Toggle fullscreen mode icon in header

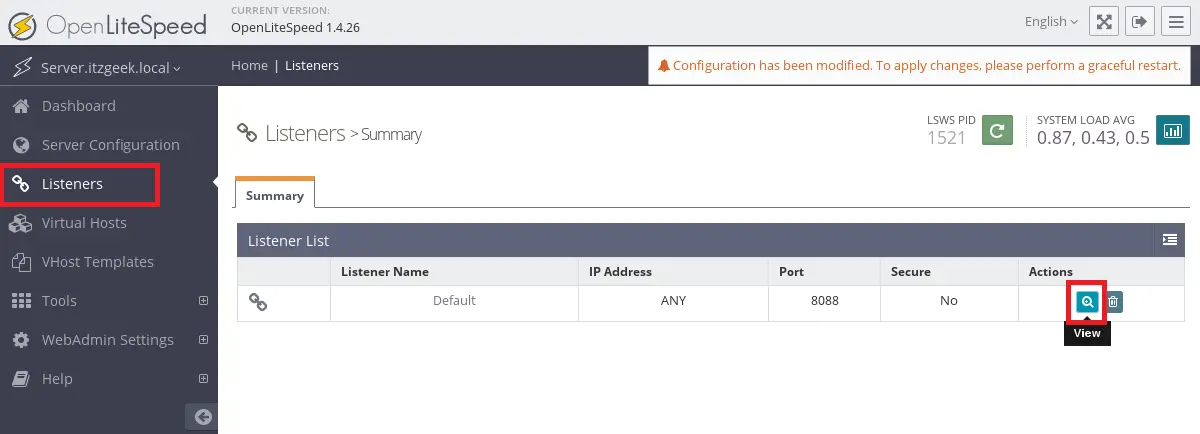(1104, 22)
